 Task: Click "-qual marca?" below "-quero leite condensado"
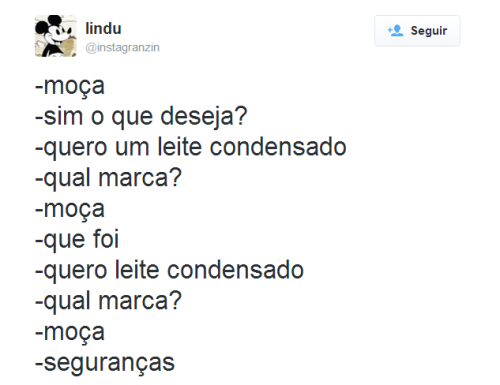[108, 301]
